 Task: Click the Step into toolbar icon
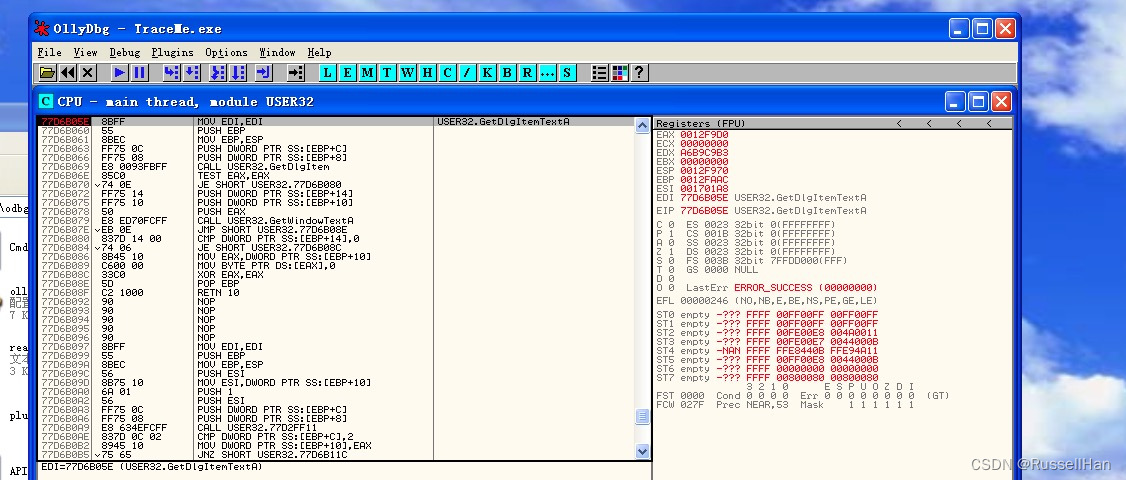point(172,73)
